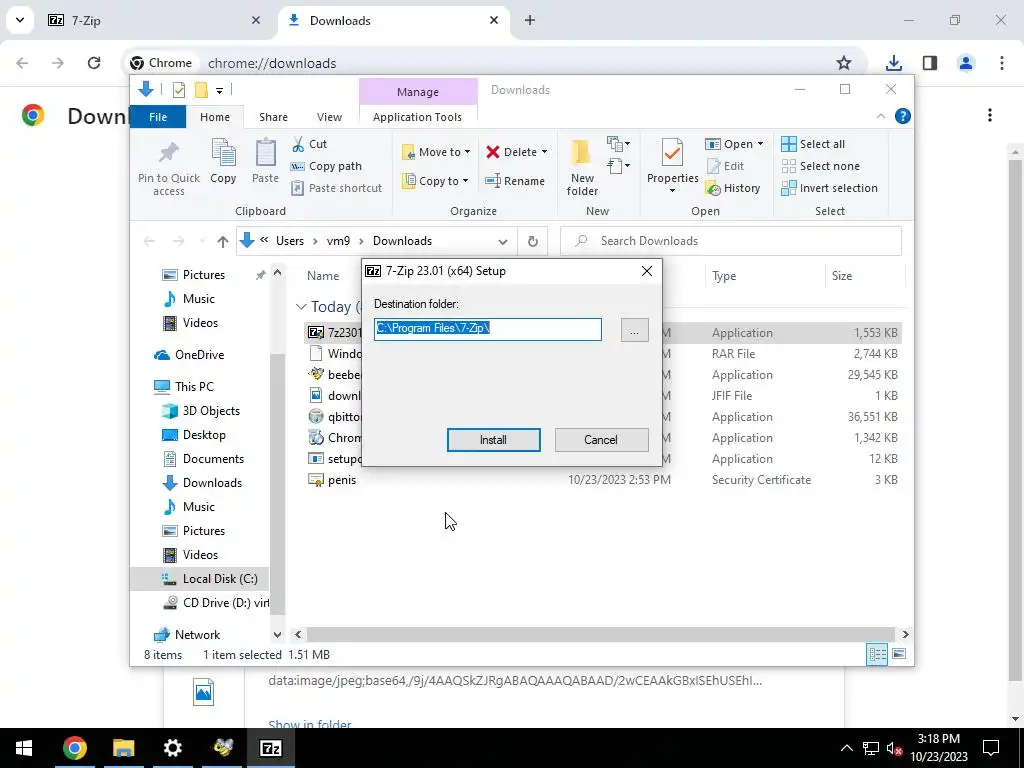The height and width of the screenshot is (768, 1024).
Task: Reload the Chrome downloads page
Action: pos(94,63)
